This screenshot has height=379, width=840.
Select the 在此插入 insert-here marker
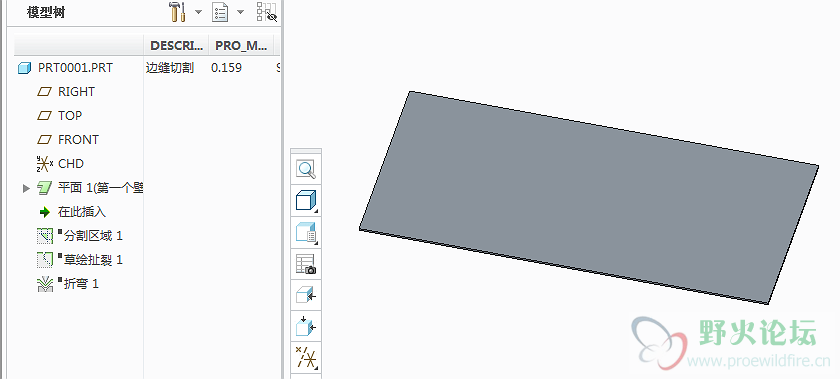click(x=81, y=212)
